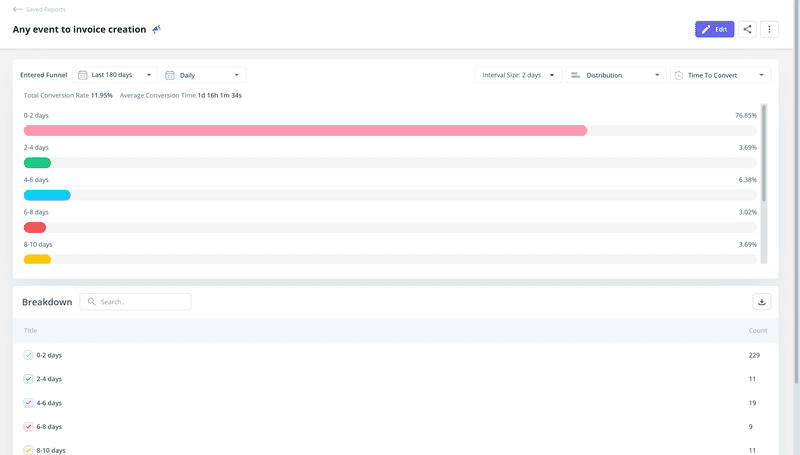Click the share icon button
The width and height of the screenshot is (800, 455).
747,29
